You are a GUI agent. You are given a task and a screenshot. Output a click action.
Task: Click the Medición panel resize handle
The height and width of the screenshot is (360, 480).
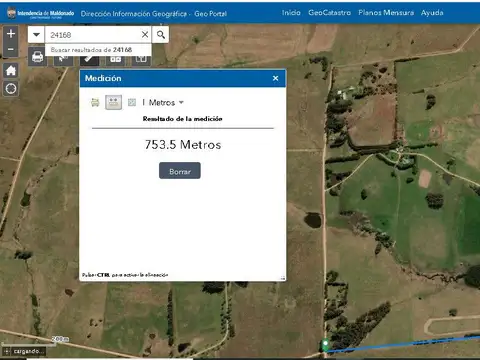(x=283, y=278)
